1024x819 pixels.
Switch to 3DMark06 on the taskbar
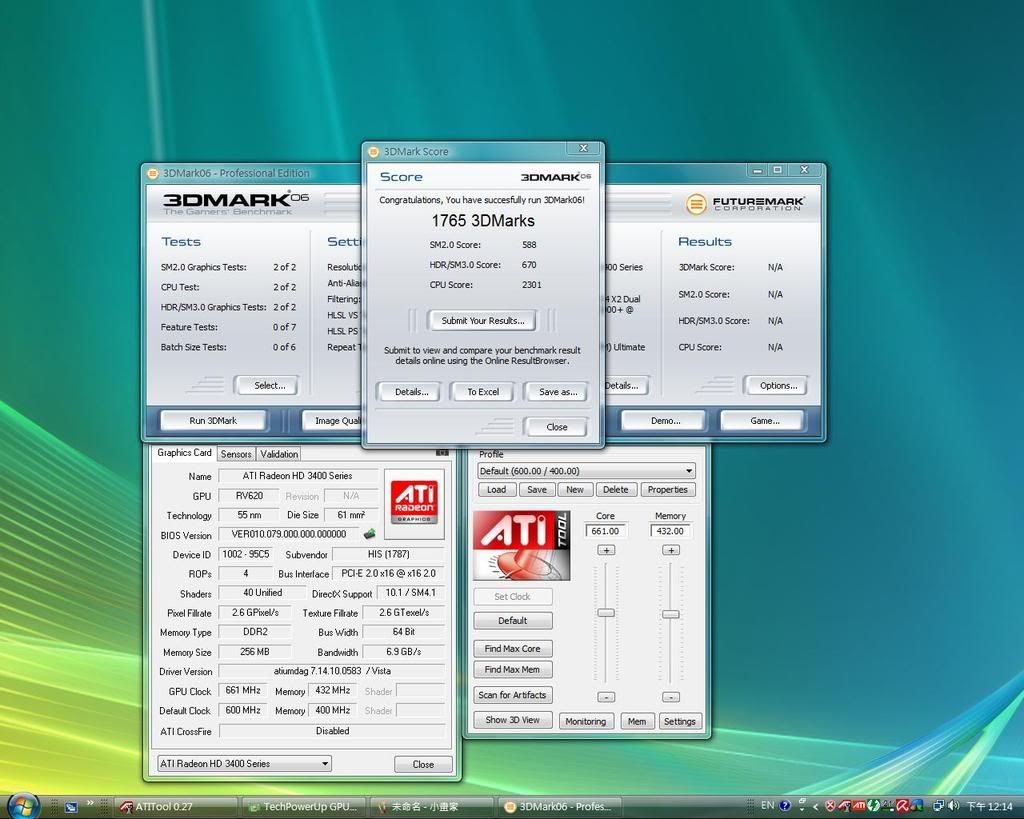coord(559,807)
